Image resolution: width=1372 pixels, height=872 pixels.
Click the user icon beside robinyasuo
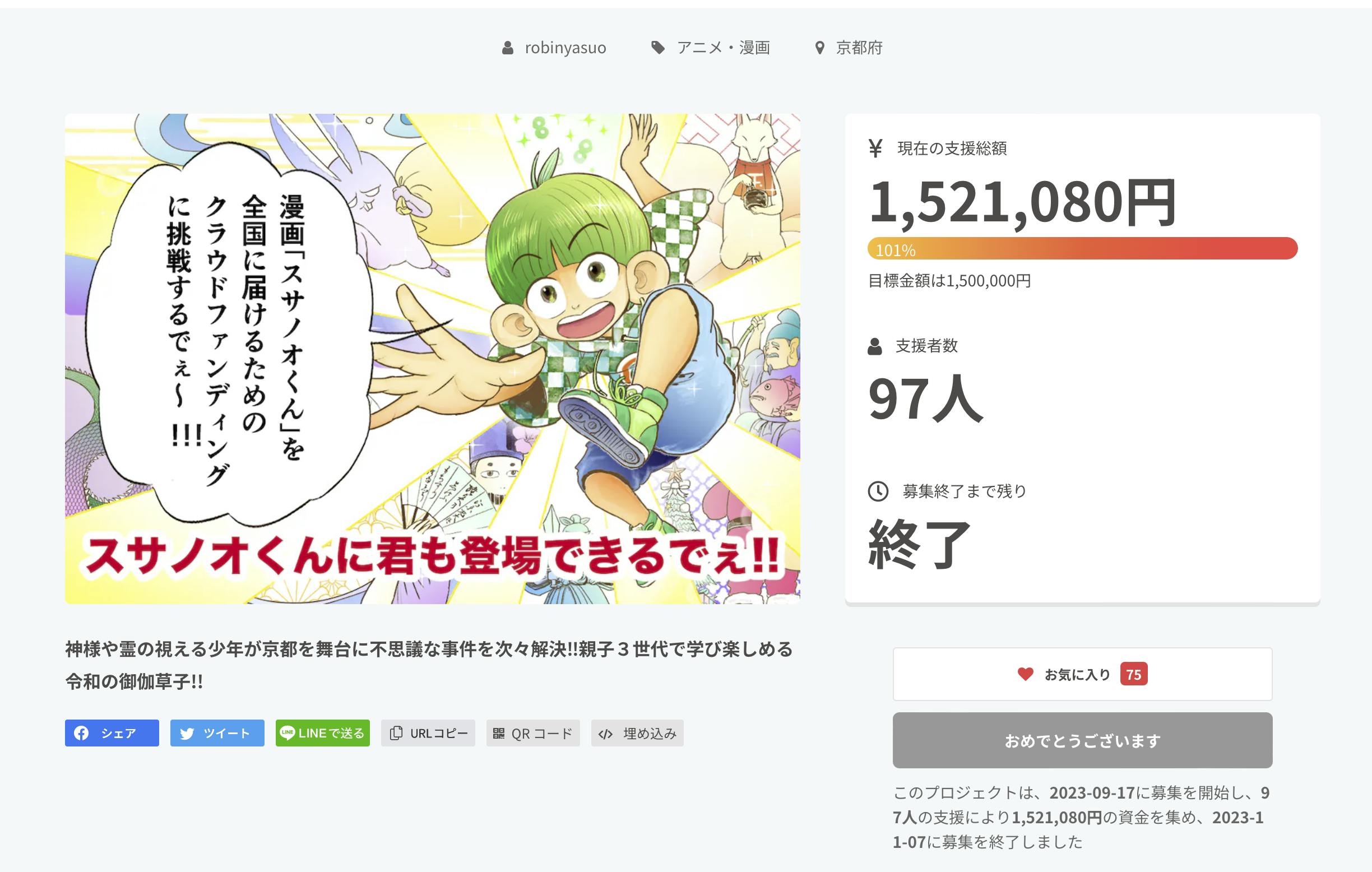pyautogui.click(x=507, y=48)
